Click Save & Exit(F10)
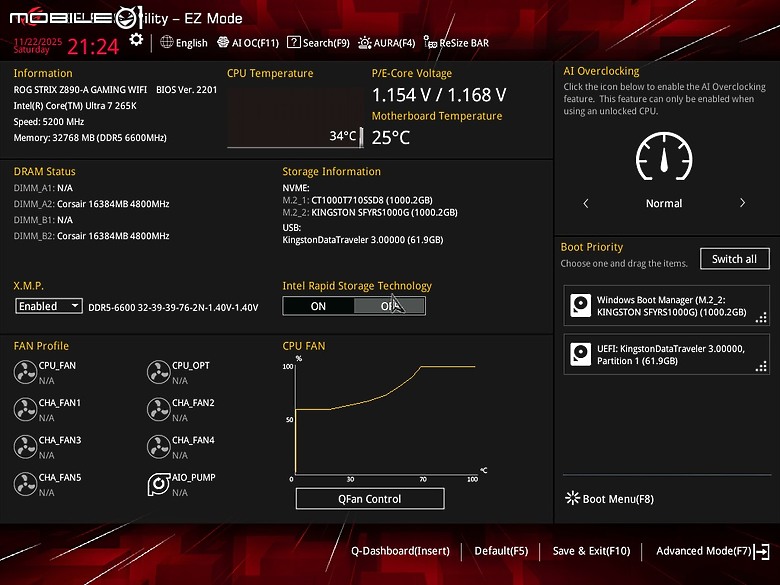This screenshot has width=780, height=585. [591, 551]
